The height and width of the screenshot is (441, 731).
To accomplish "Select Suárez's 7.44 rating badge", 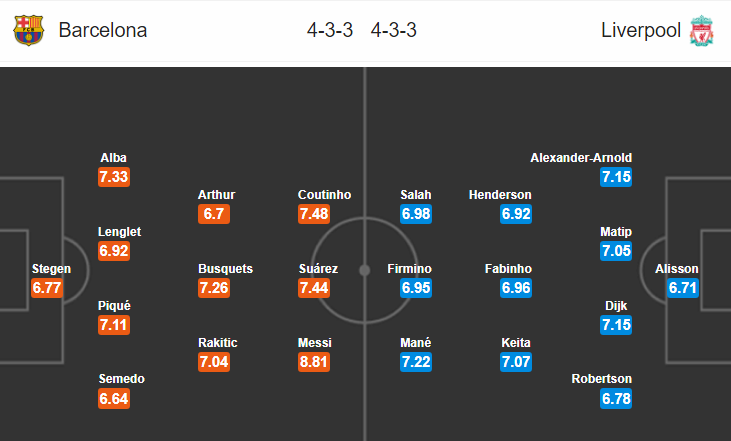I will (x=314, y=288).
